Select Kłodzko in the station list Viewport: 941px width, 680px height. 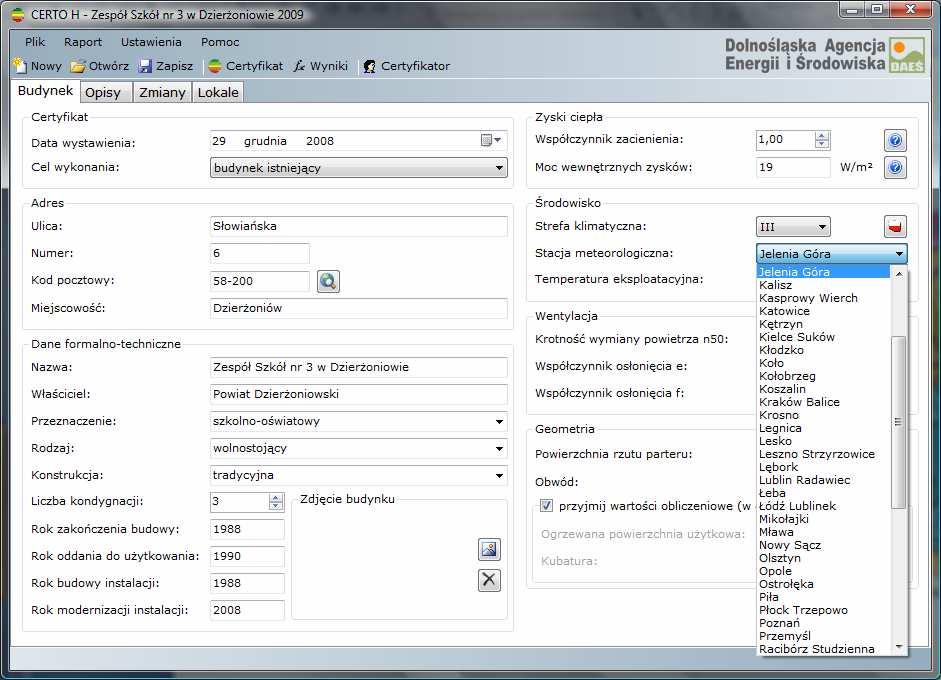click(824, 350)
